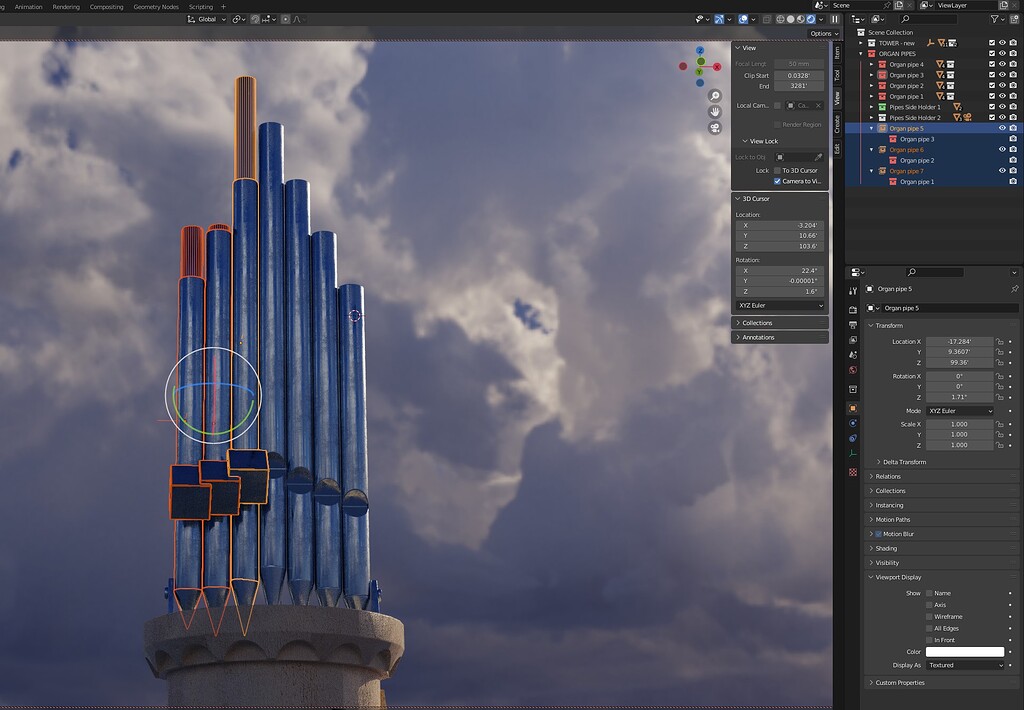Switch to the Compositing workspace tab

coord(106,7)
